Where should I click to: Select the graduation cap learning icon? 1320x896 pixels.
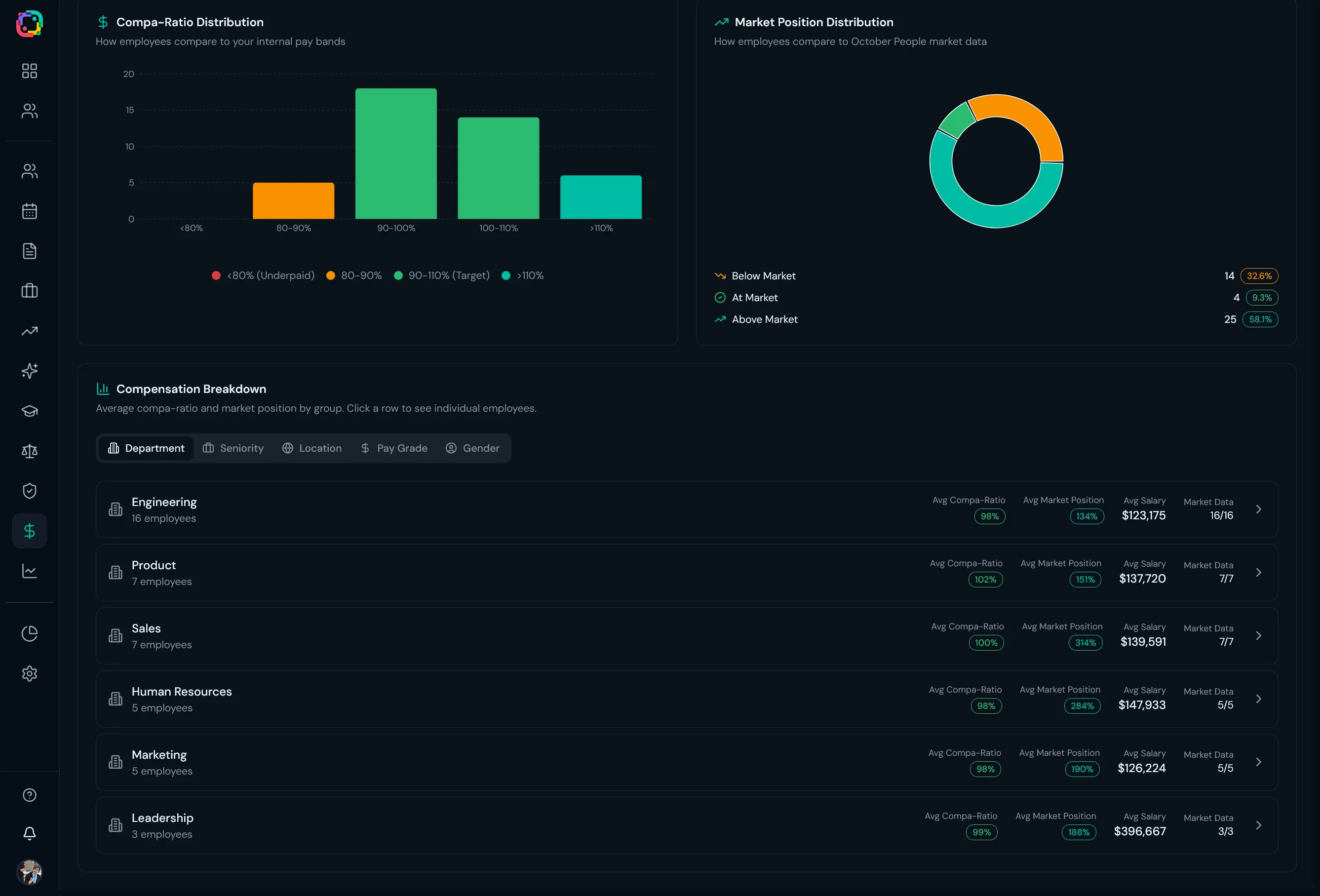[30, 411]
